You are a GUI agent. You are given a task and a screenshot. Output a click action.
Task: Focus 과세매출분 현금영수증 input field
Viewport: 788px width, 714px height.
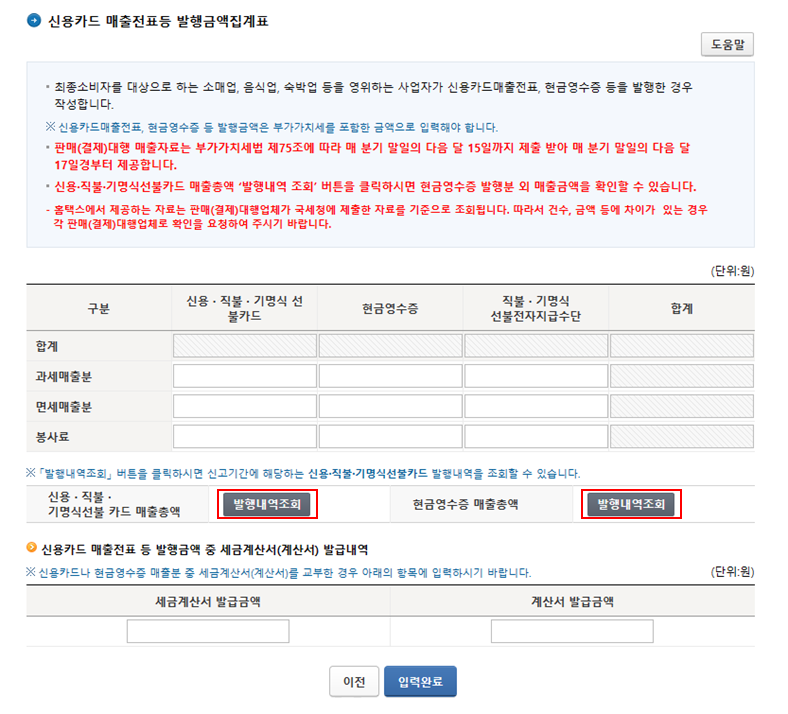tap(390, 376)
